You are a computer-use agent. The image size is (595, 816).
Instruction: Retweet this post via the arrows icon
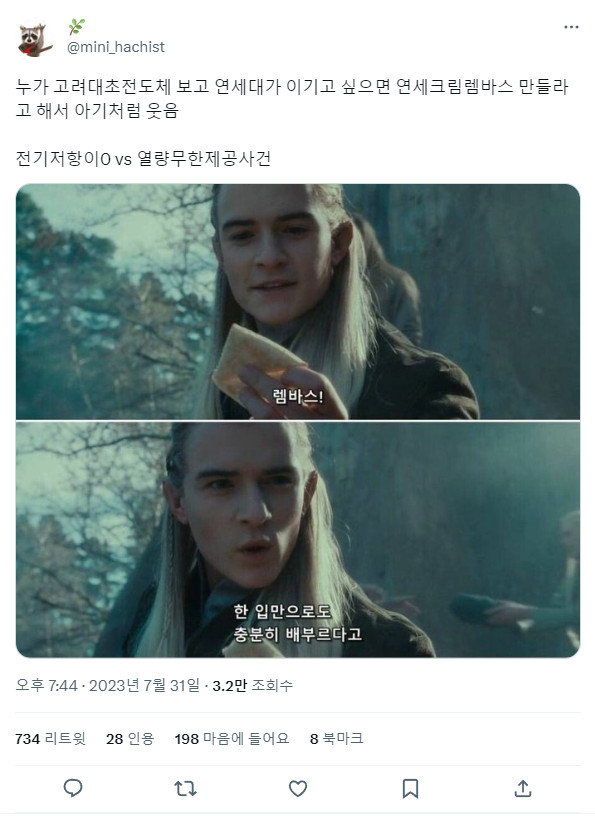[185, 788]
